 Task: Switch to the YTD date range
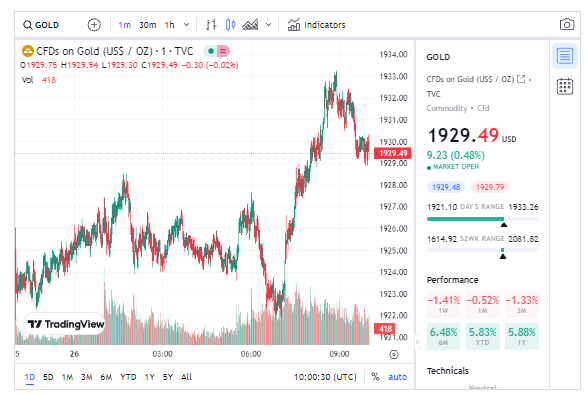pos(128,377)
